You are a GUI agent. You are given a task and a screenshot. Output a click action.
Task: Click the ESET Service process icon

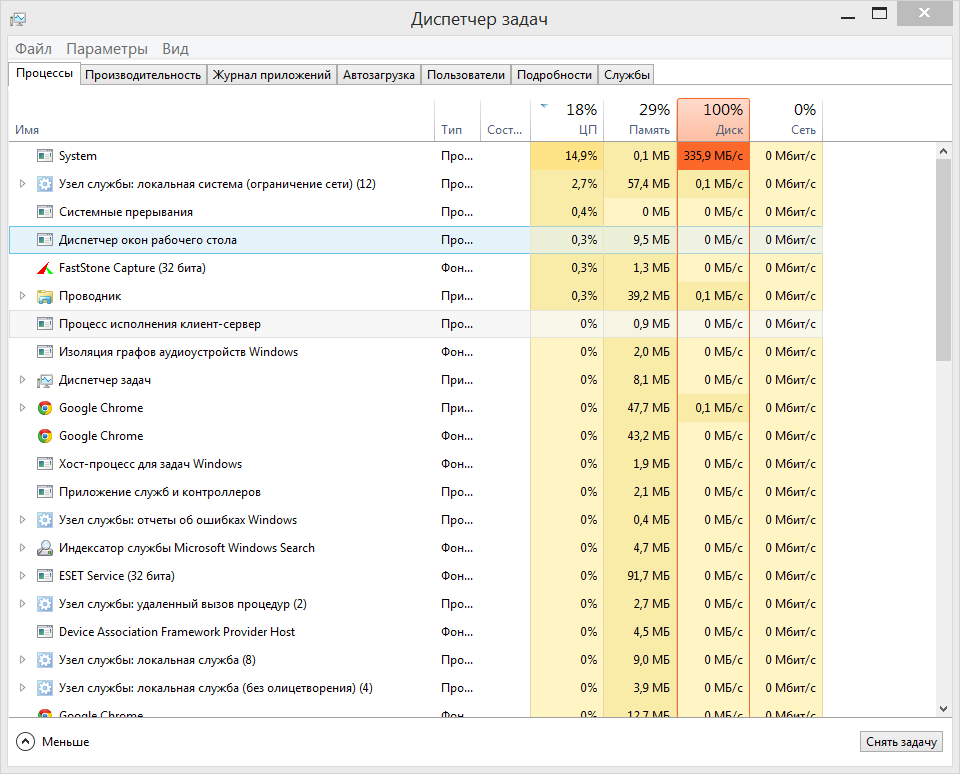44,576
